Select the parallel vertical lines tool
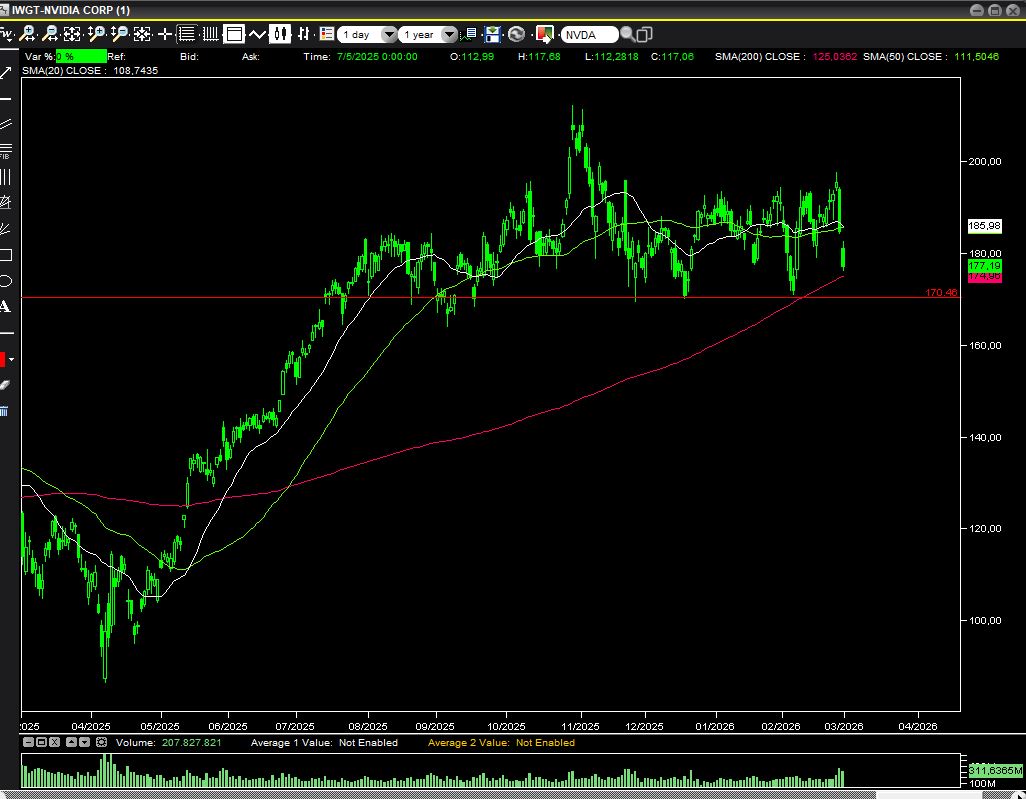The width and height of the screenshot is (1026, 799). tap(5, 177)
